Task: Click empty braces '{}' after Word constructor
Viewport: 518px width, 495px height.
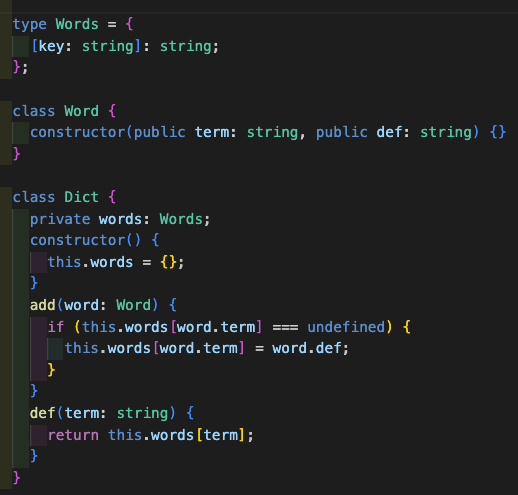Action: (x=498, y=133)
